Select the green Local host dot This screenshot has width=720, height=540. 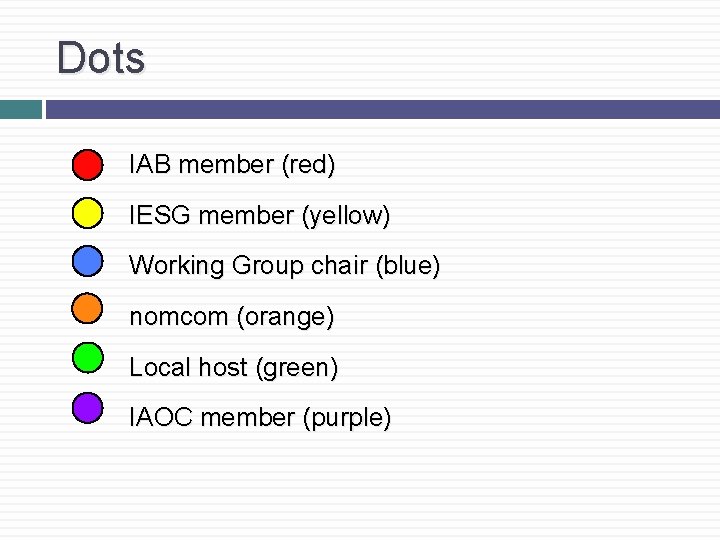pyautogui.click(x=88, y=357)
